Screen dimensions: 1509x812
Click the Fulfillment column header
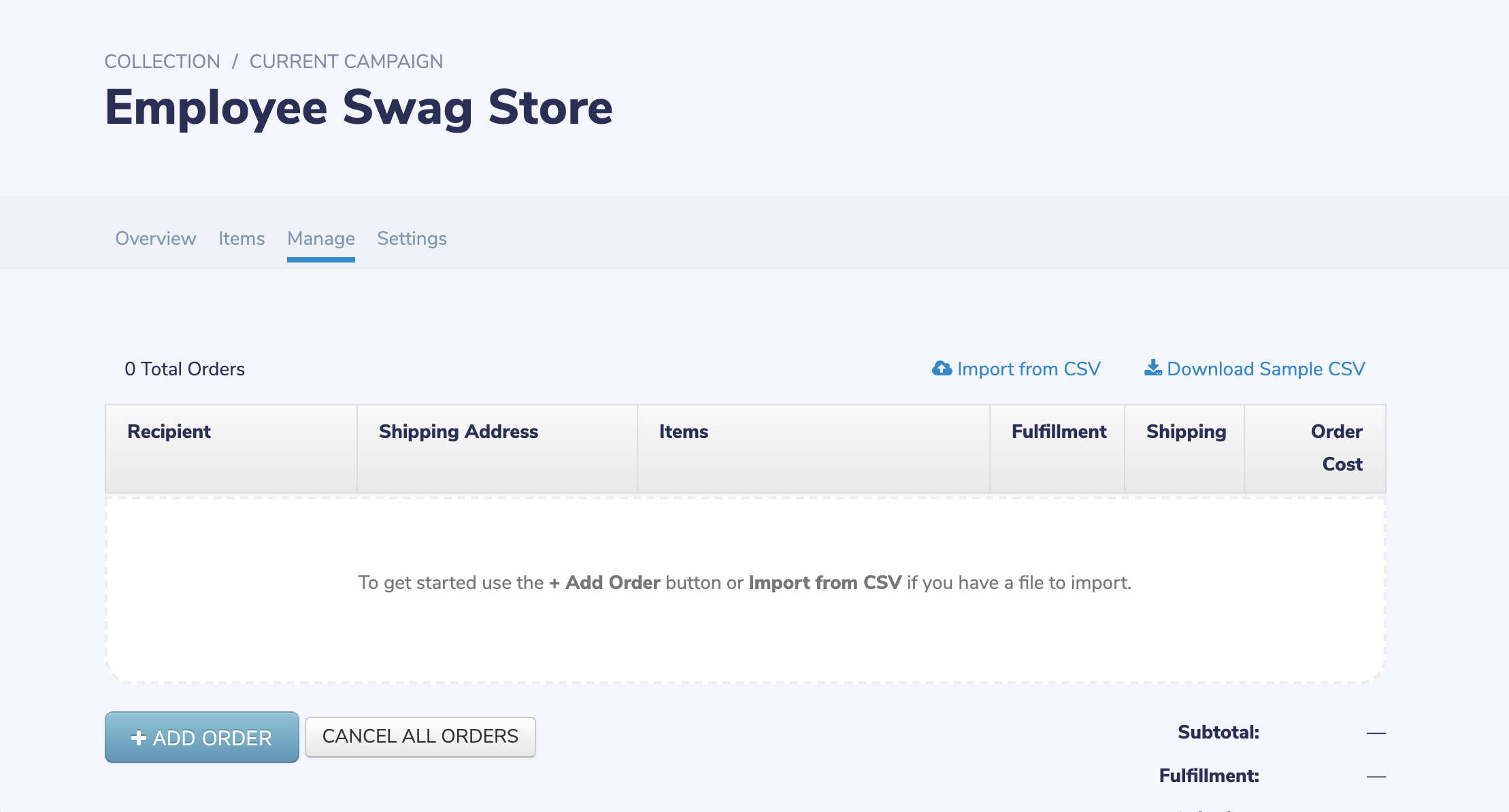(1059, 432)
